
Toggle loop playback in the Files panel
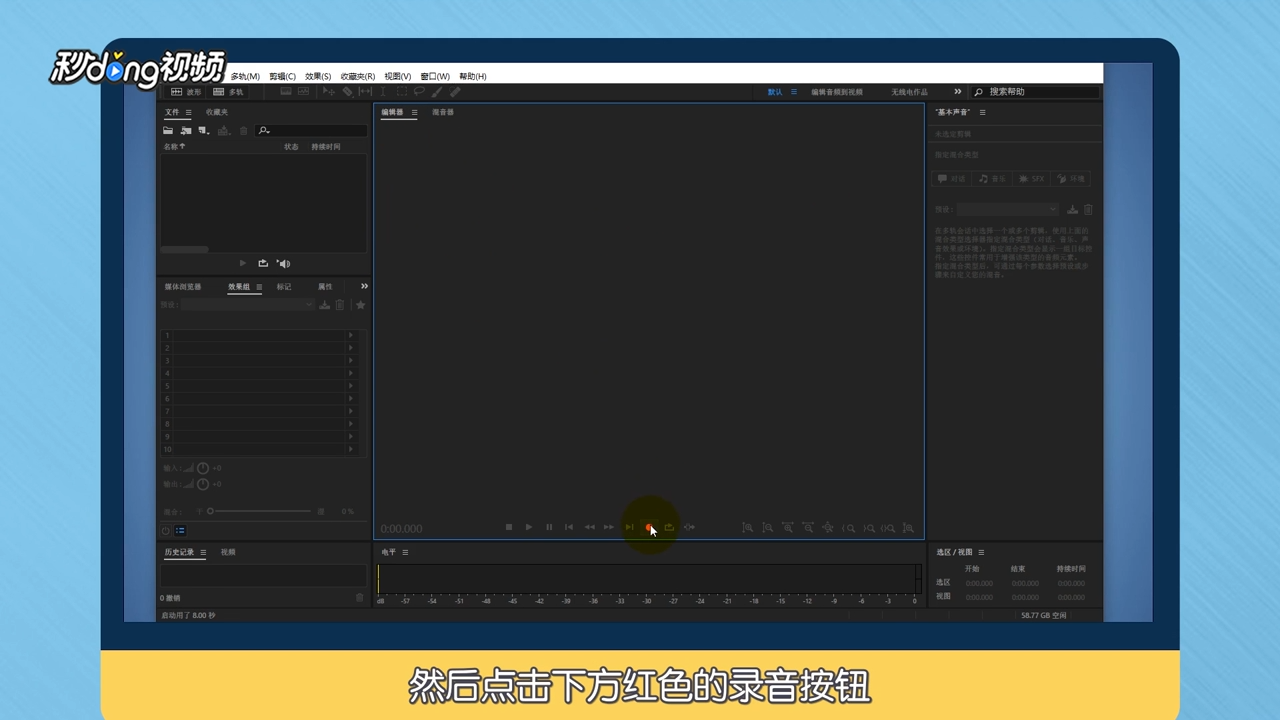point(263,263)
